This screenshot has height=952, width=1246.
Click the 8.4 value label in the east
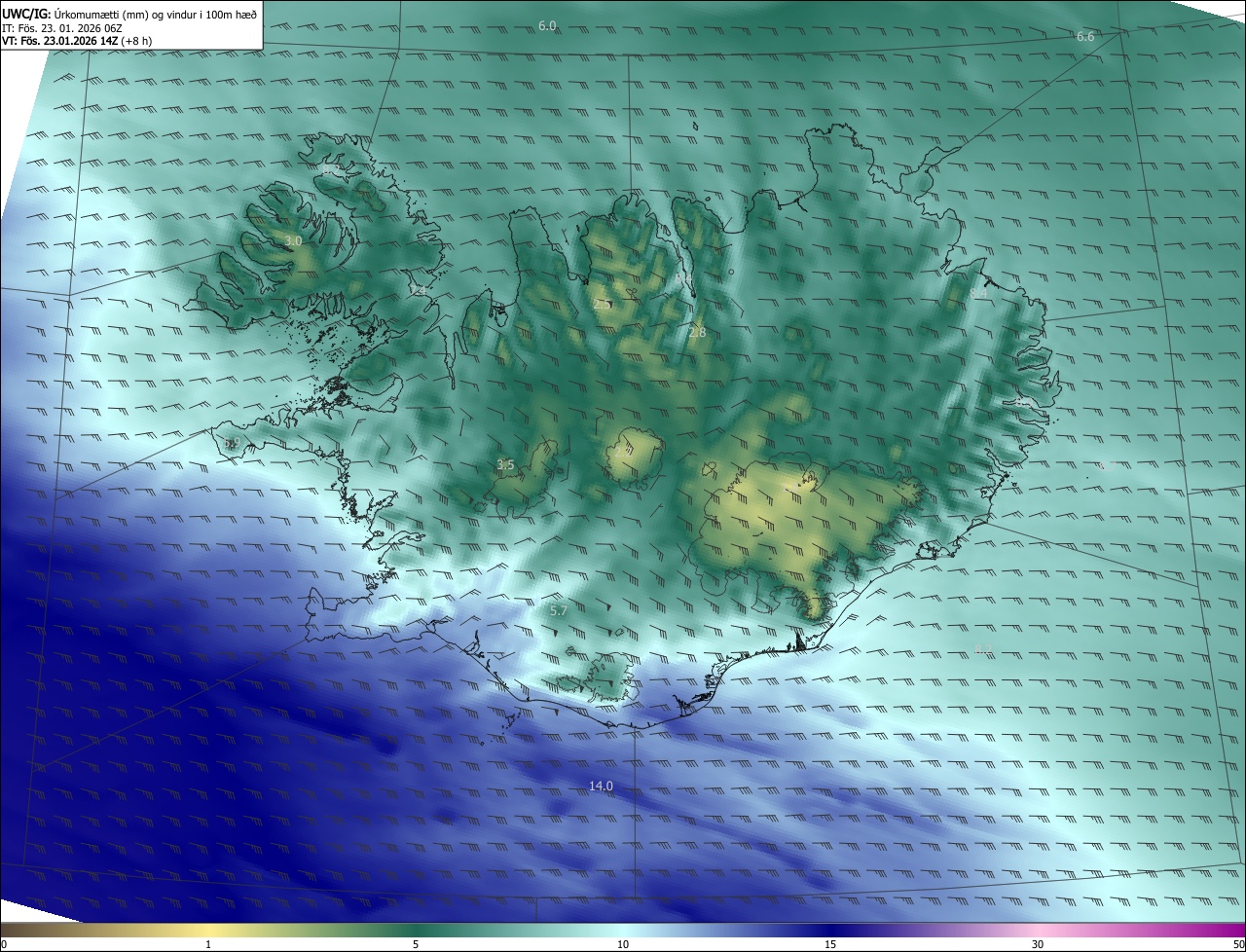coord(978,292)
